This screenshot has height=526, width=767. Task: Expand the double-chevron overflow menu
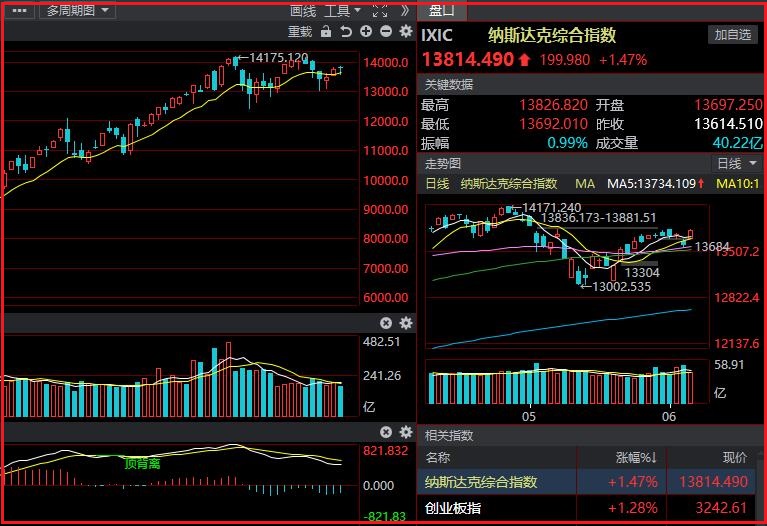pos(405,10)
